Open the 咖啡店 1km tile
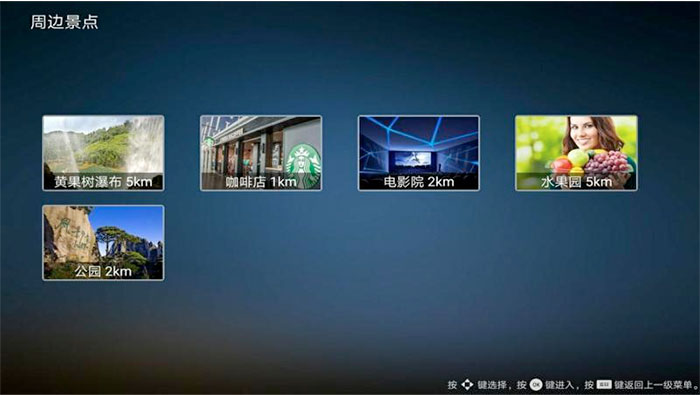This screenshot has height=395, width=700. [x=261, y=153]
